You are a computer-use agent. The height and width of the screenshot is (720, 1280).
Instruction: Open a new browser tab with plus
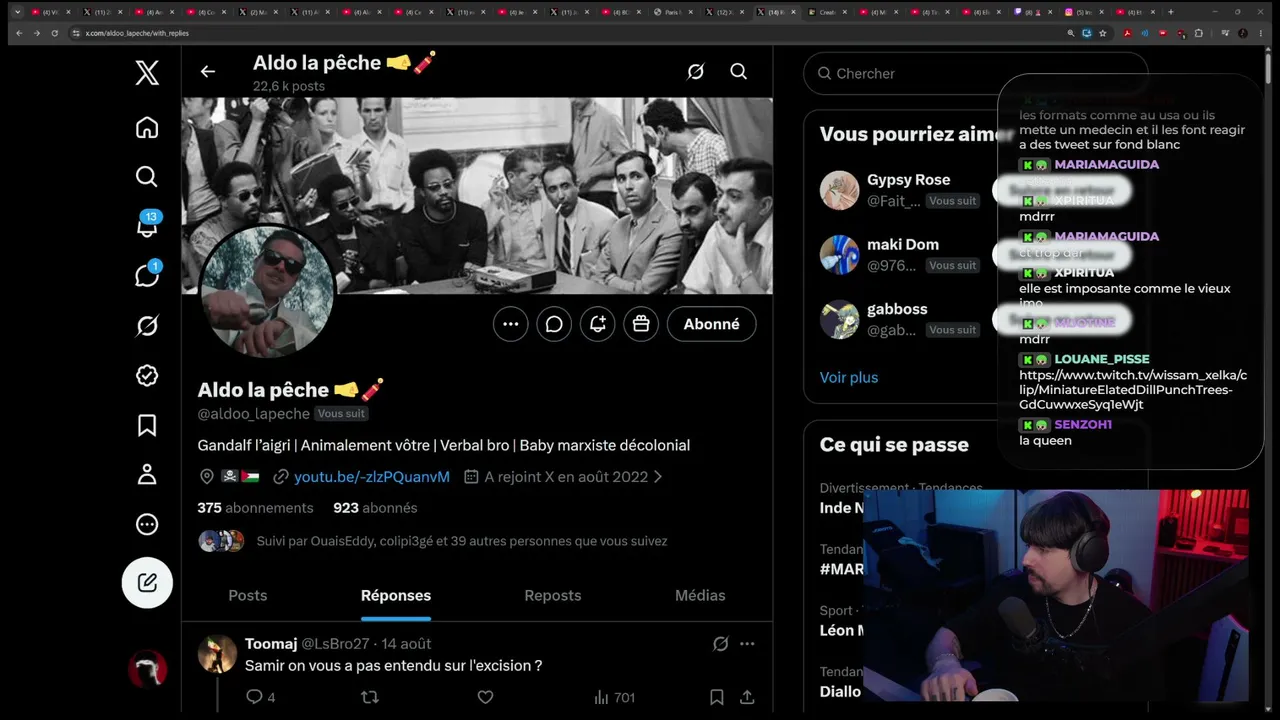pyautogui.click(x=1171, y=12)
